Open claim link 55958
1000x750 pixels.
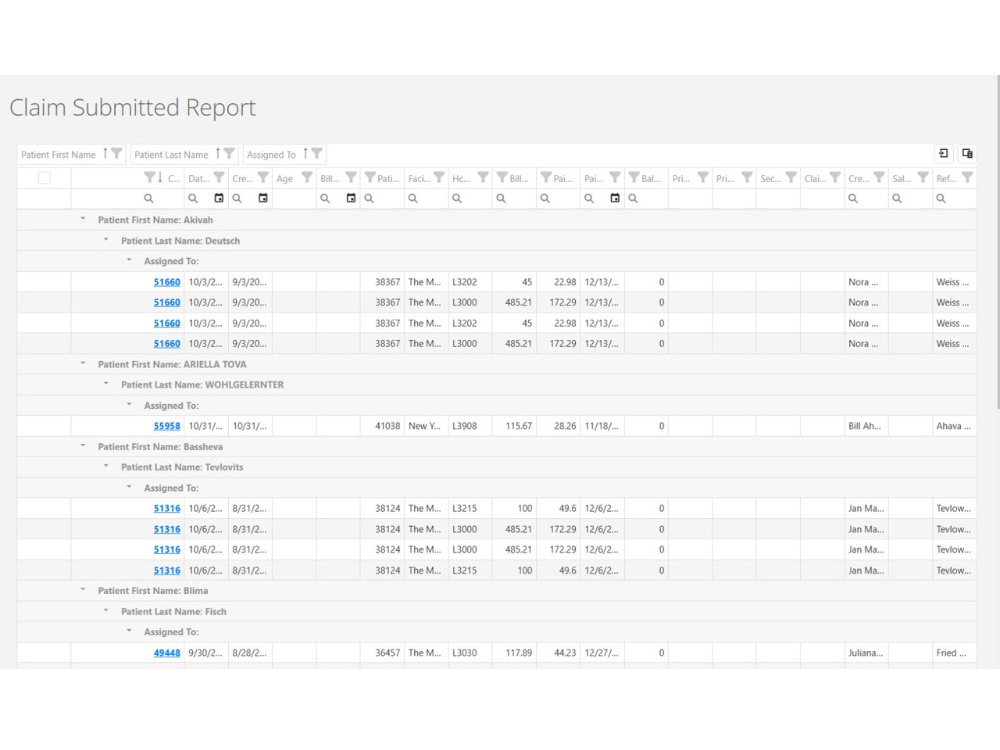click(x=167, y=426)
